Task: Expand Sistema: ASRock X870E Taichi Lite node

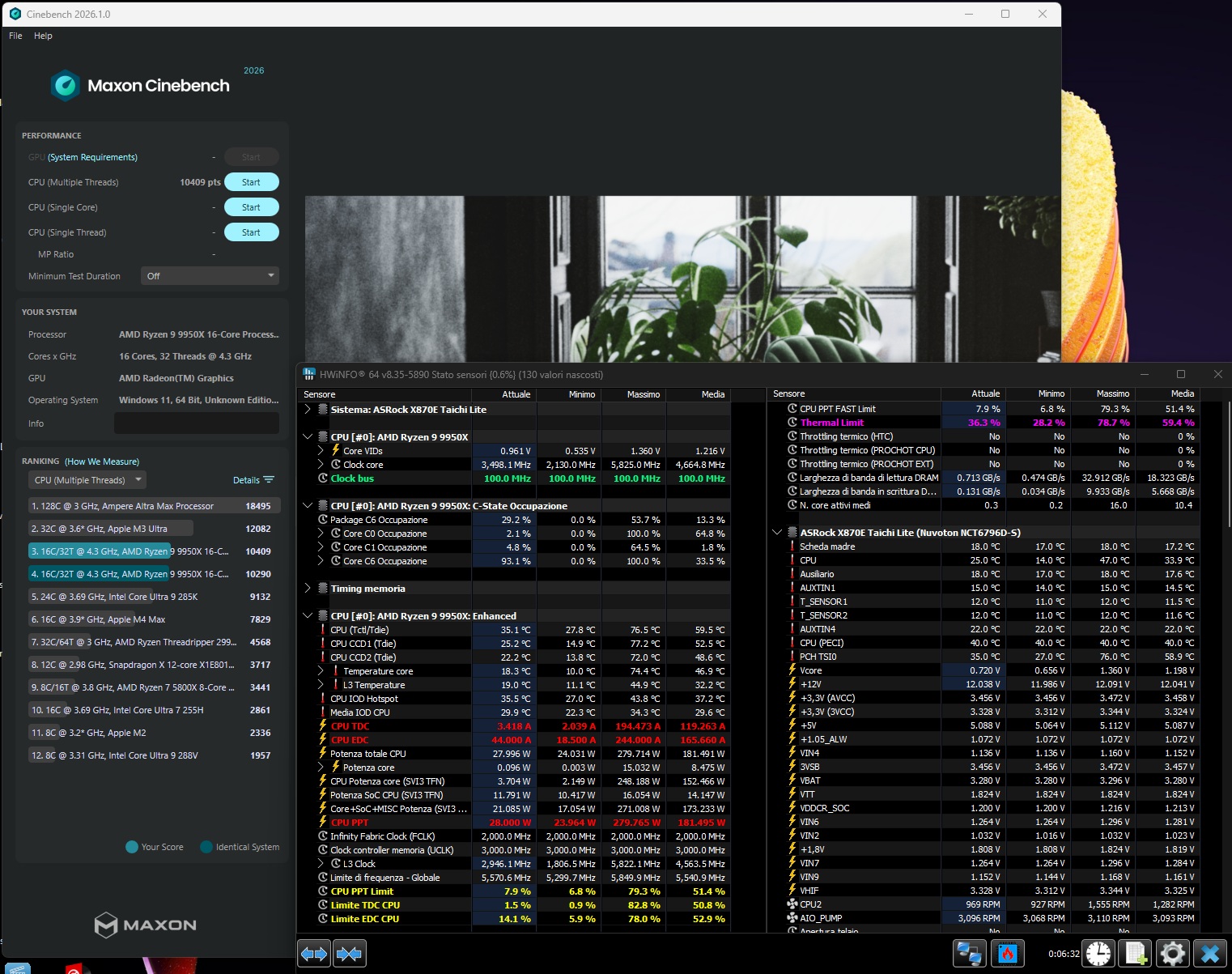Action: 308,410
